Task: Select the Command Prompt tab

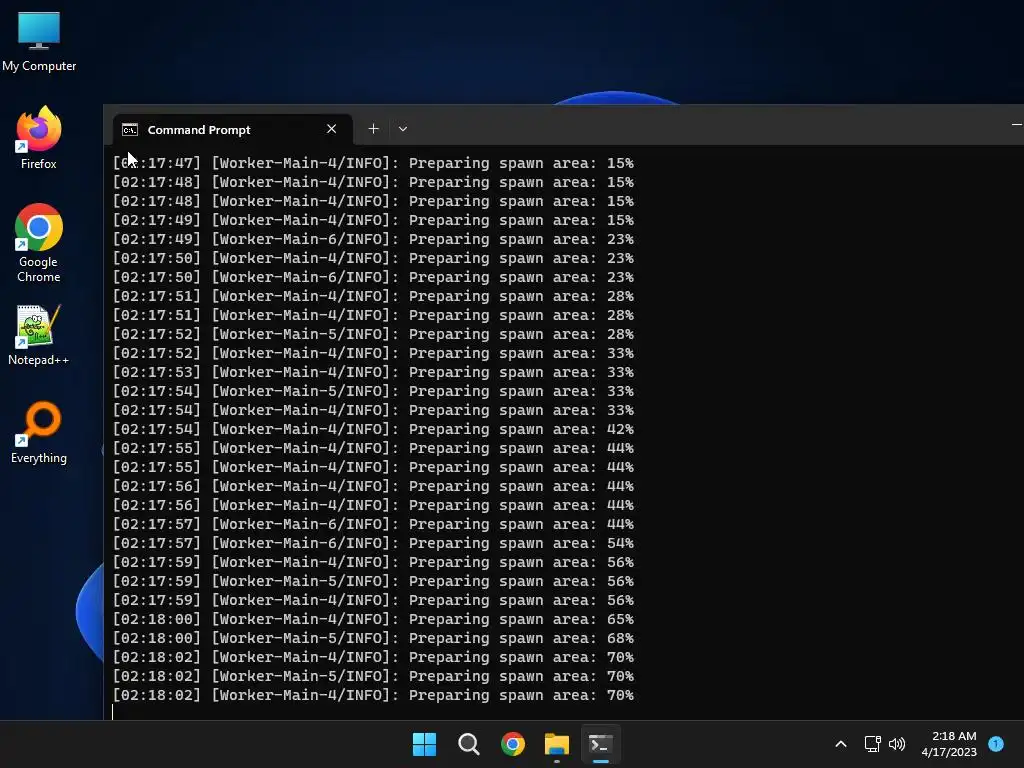Action: coord(232,129)
